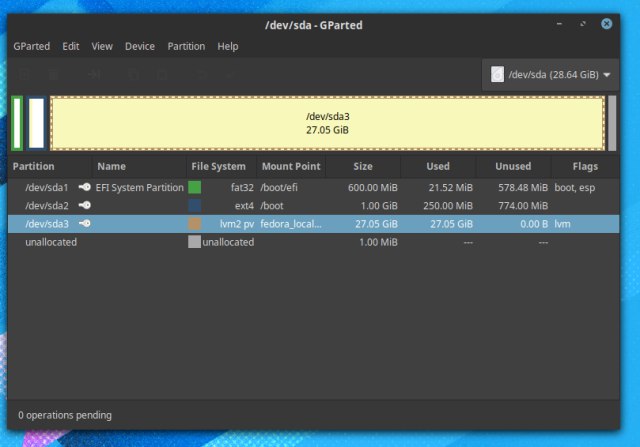Select the /dev/sda1 partition row
Viewport: 640px width, 447px height.
[313, 187]
